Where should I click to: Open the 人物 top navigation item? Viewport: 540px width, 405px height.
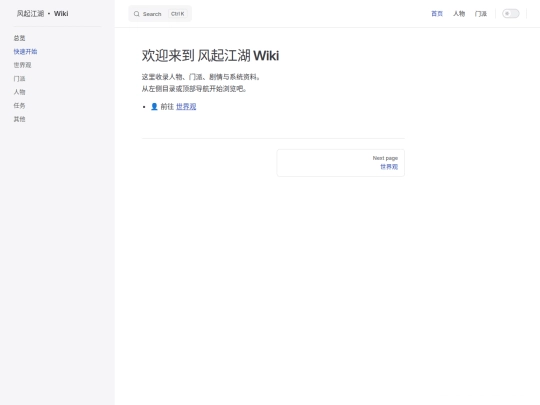click(459, 13)
